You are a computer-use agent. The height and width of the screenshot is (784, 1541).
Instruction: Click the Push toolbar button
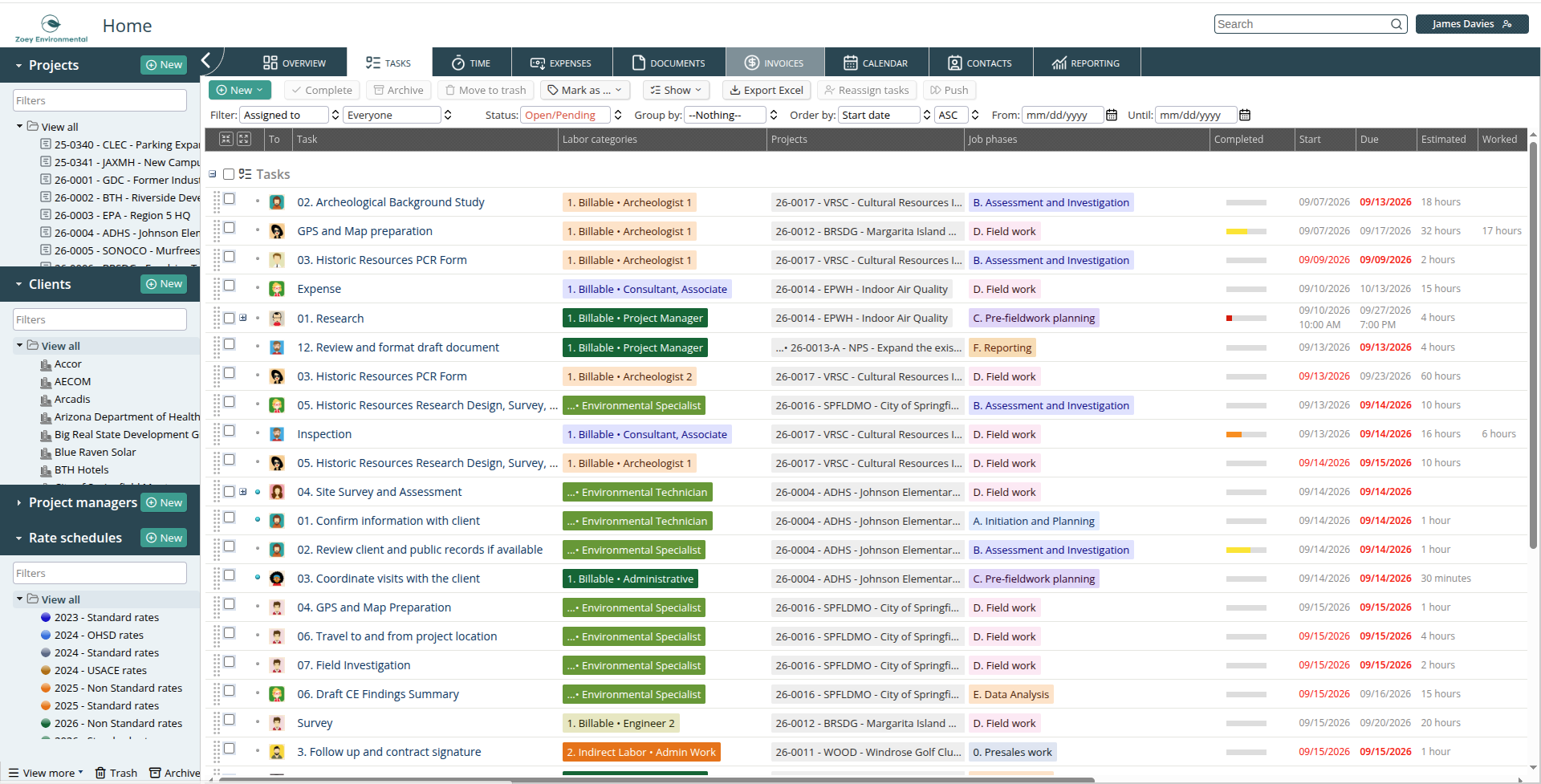tap(949, 90)
